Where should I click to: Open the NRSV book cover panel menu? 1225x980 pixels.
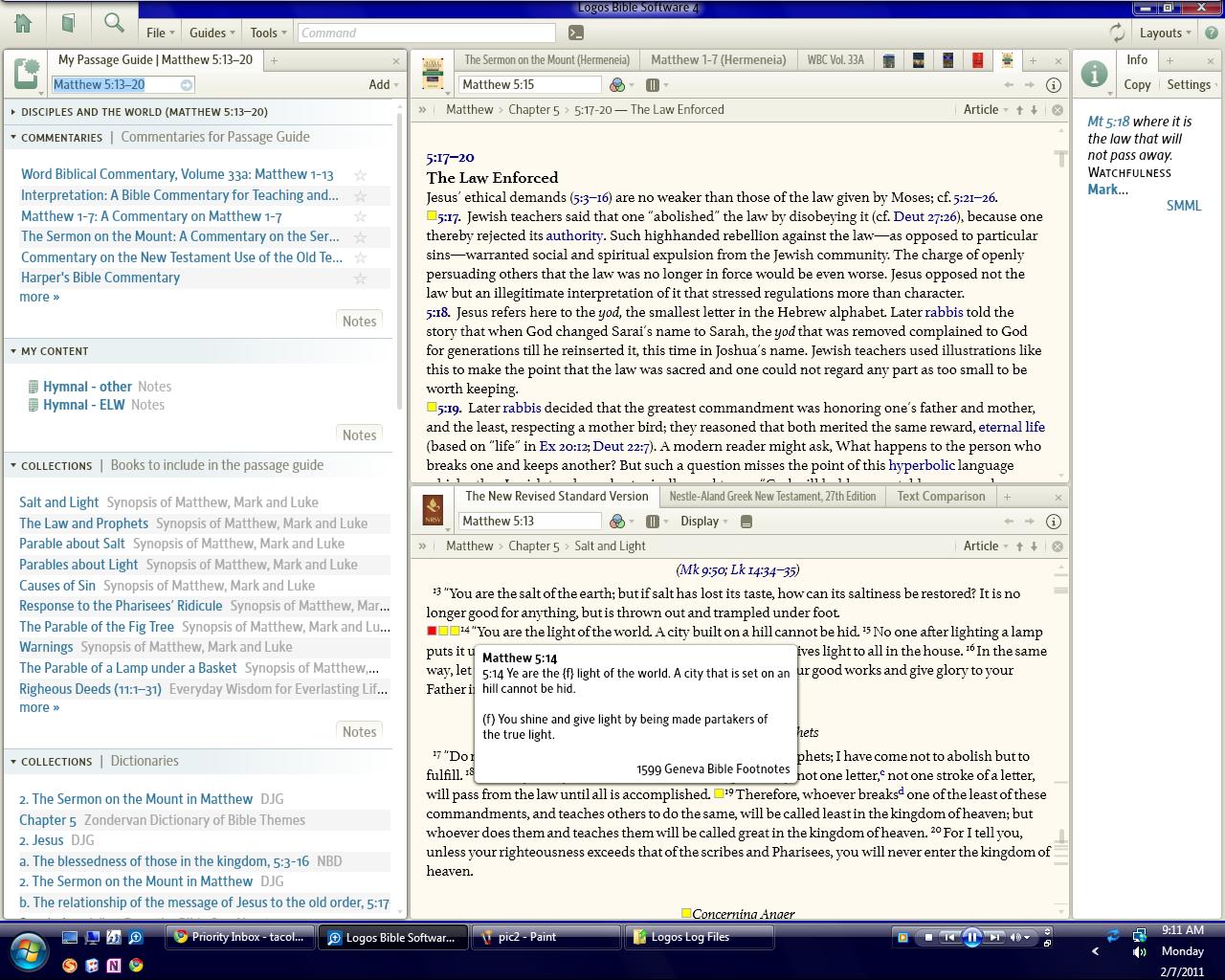click(x=433, y=510)
